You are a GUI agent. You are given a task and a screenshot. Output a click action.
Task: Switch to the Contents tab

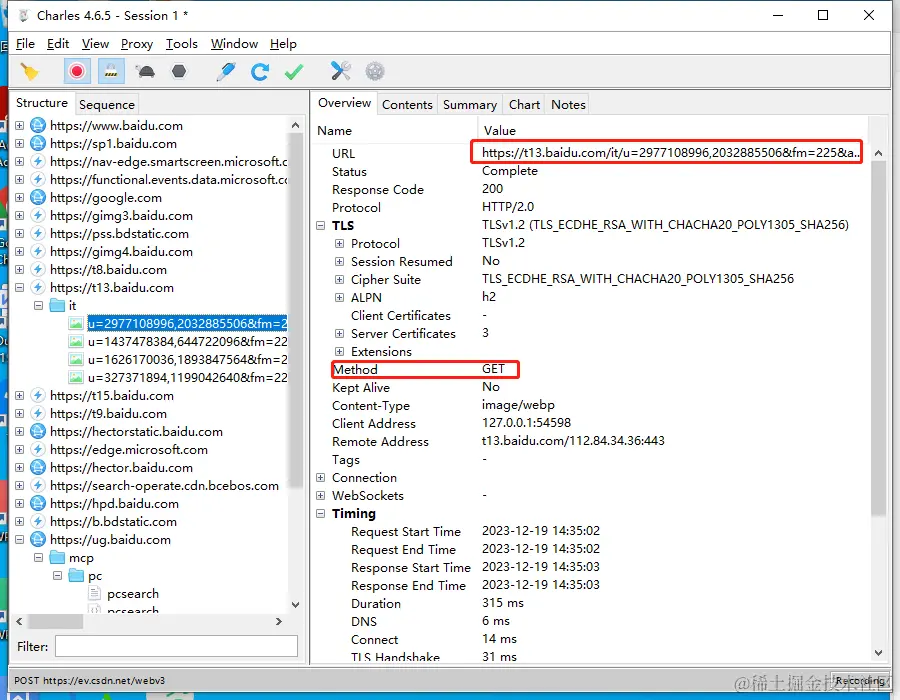click(x=407, y=104)
